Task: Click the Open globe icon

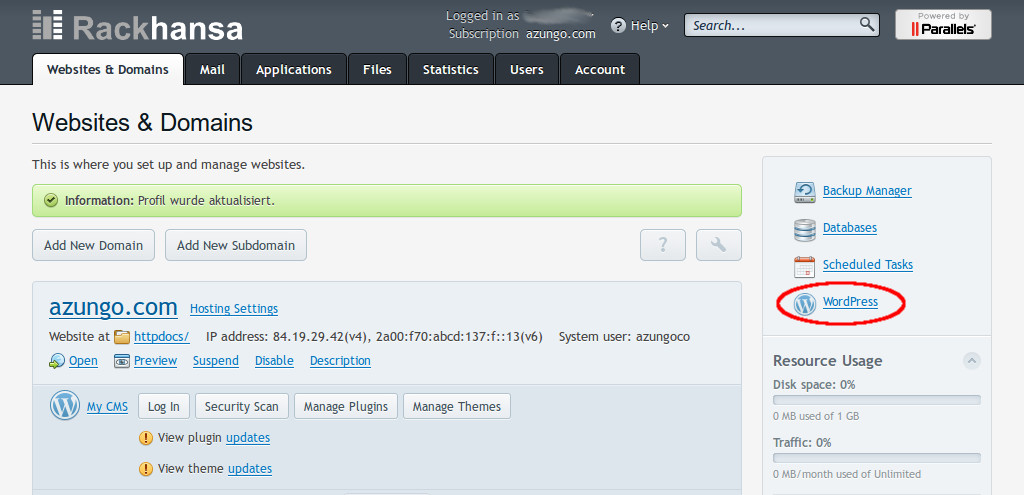Action: (57, 360)
